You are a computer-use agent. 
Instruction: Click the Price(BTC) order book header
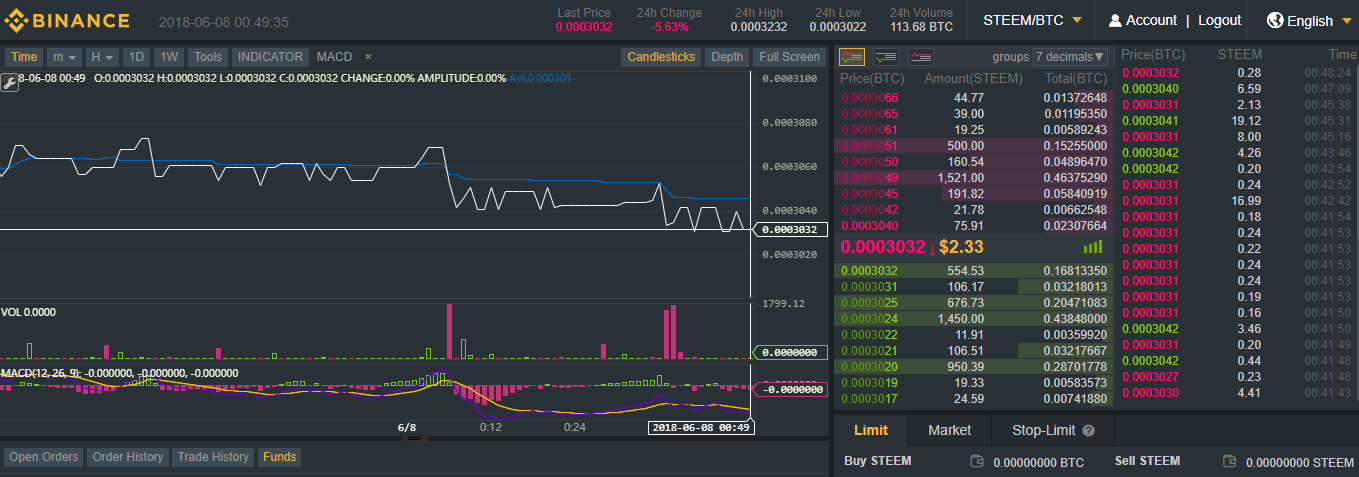coord(870,78)
